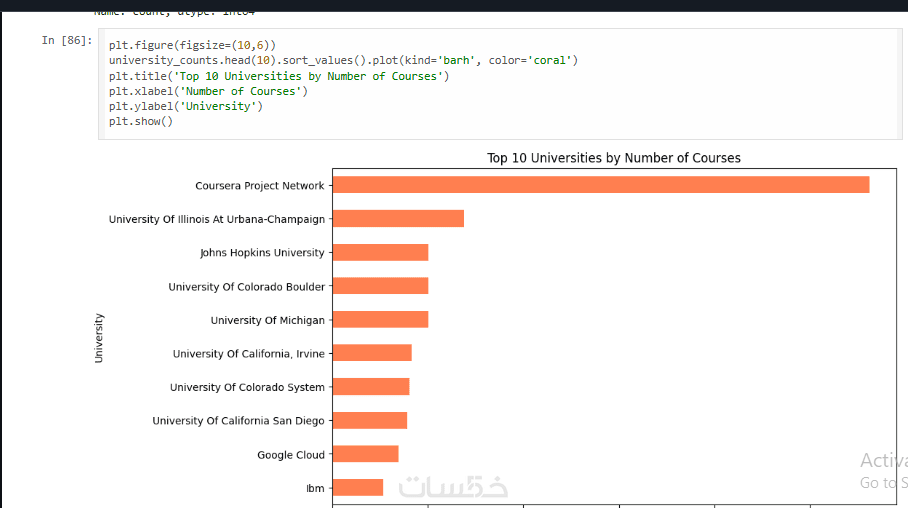Click the University Of Illinois At Urbana-Champaign label
Screen dimensions: 908x508
(x=217, y=220)
